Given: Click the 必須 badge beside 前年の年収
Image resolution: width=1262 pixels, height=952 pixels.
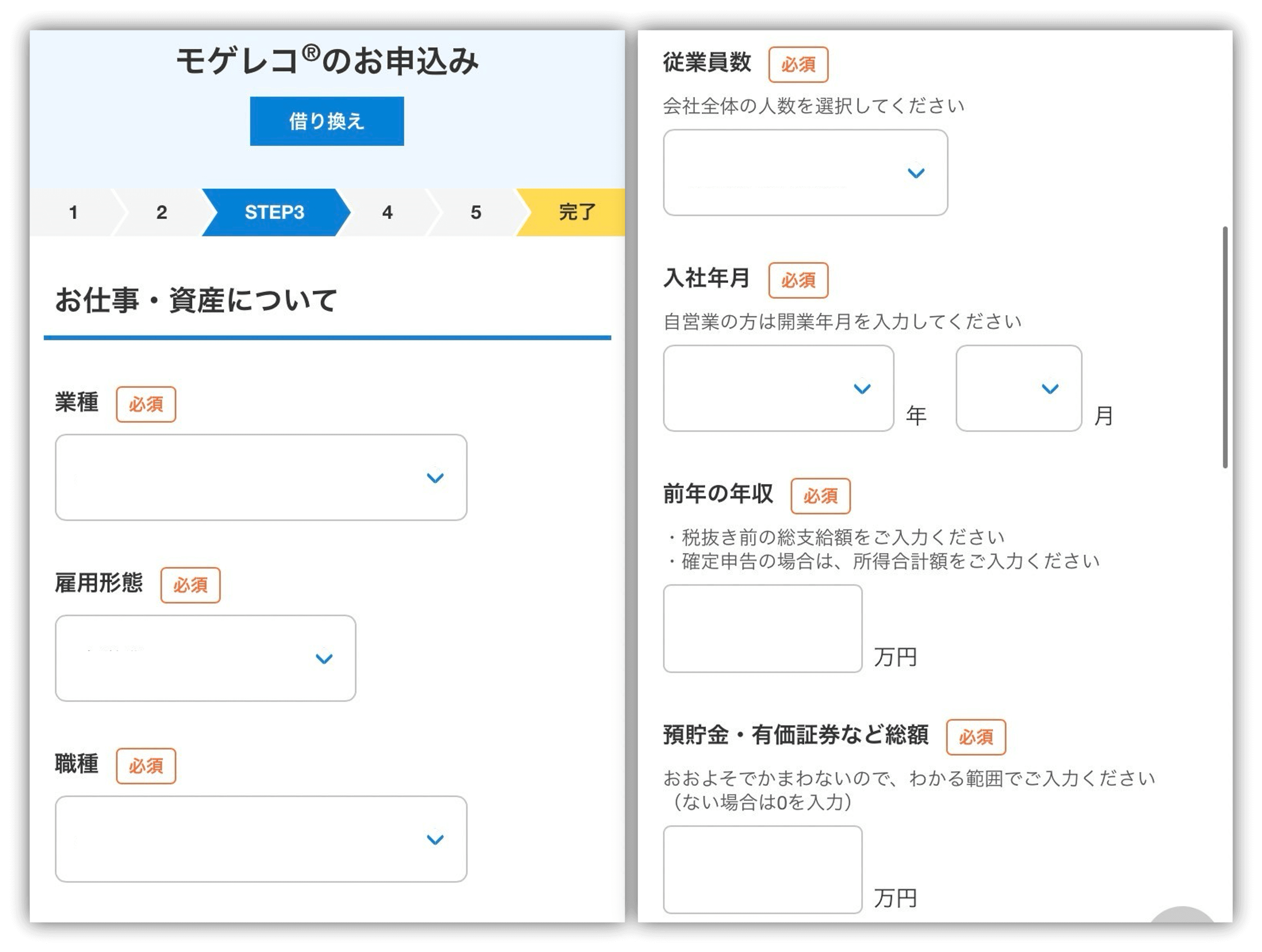Looking at the screenshot, I should (x=820, y=496).
